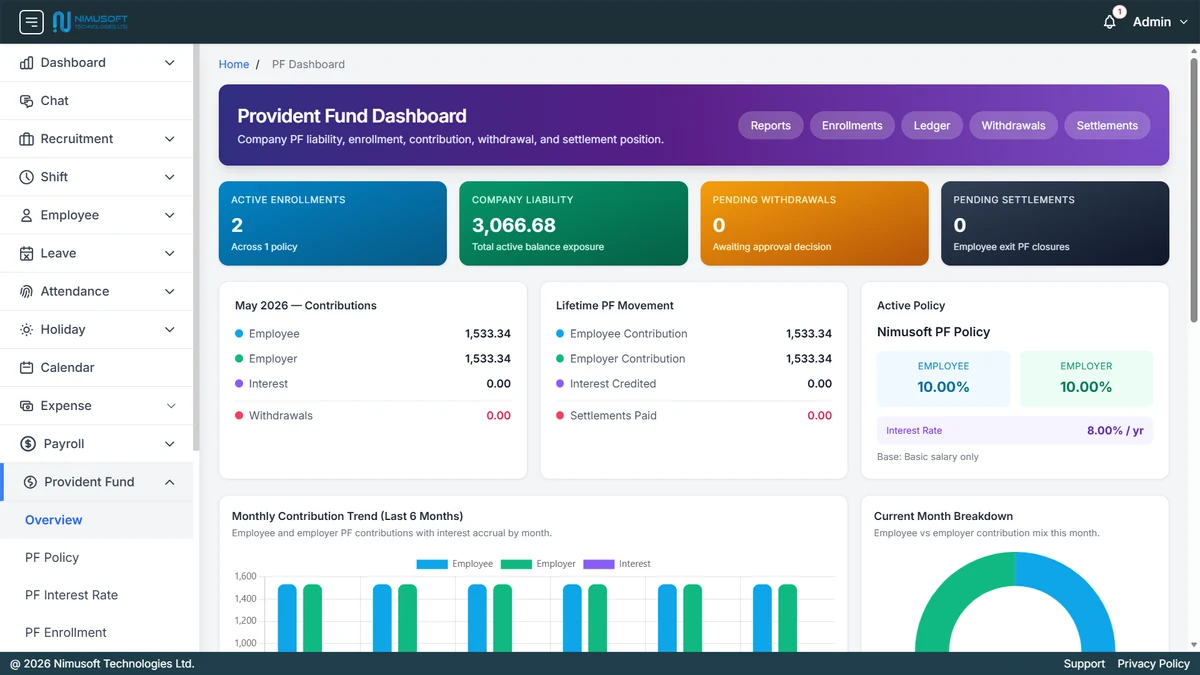Toggle the hamburger sidebar menu button
Screen dimensions: 1200x675
click(31, 21)
